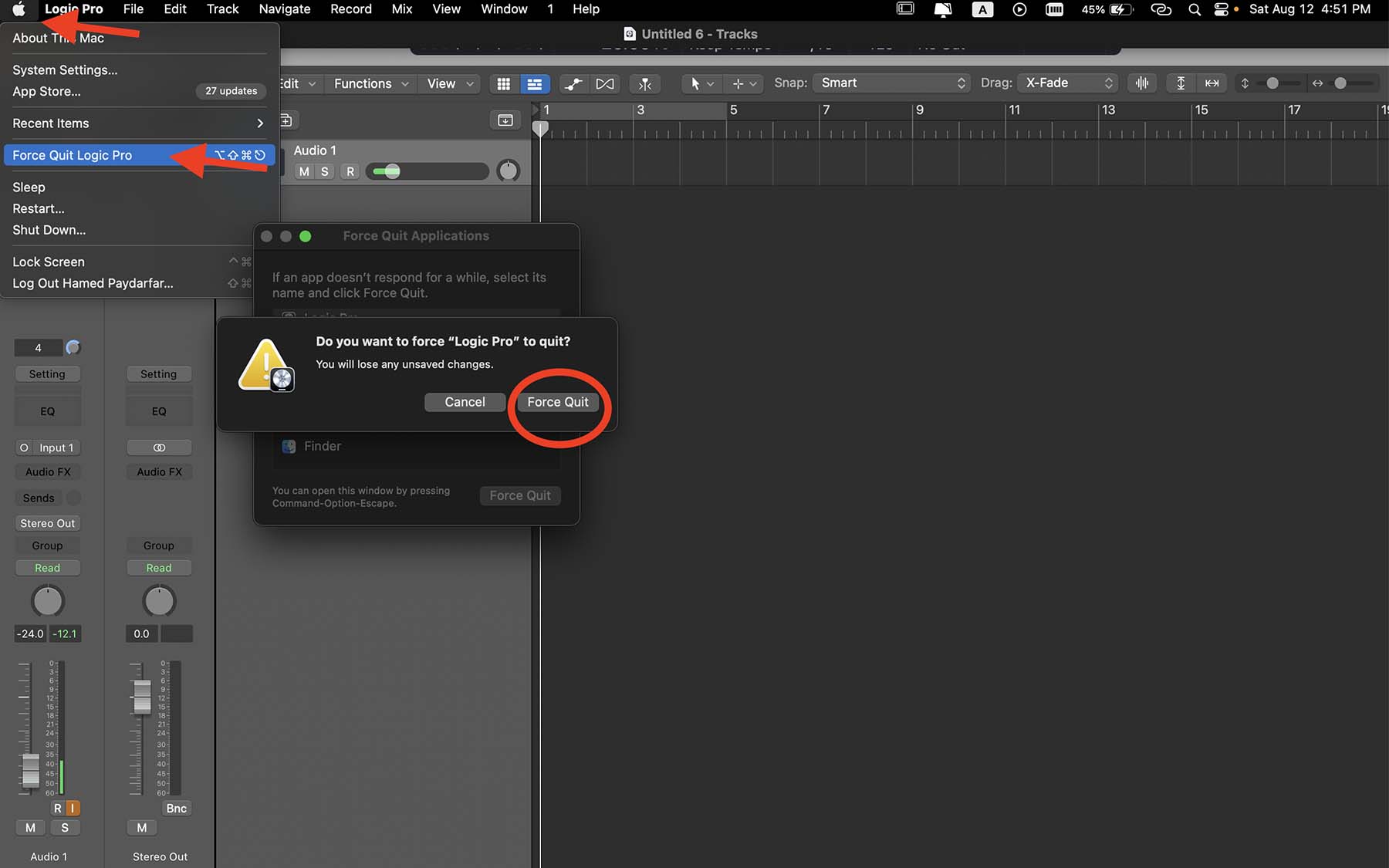The width and height of the screenshot is (1389, 868).
Task: Select the Finder row in Force Quit Applications
Action: pyautogui.click(x=416, y=446)
